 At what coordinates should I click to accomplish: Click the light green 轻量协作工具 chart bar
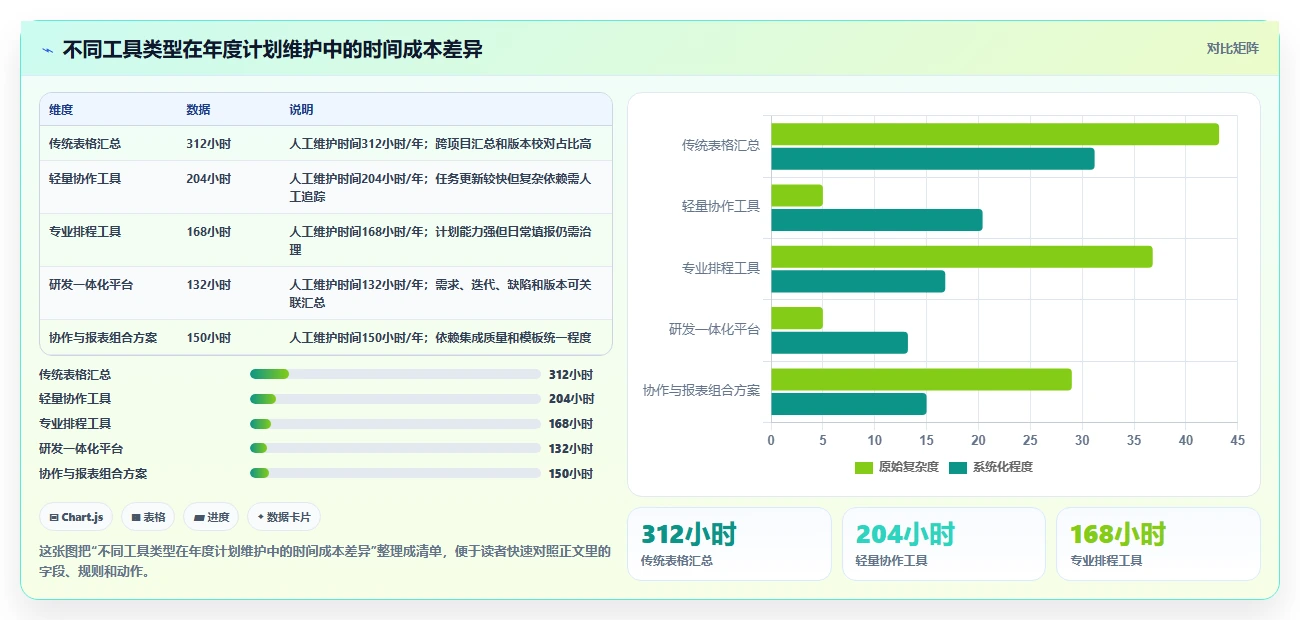(x=797, y=195)
